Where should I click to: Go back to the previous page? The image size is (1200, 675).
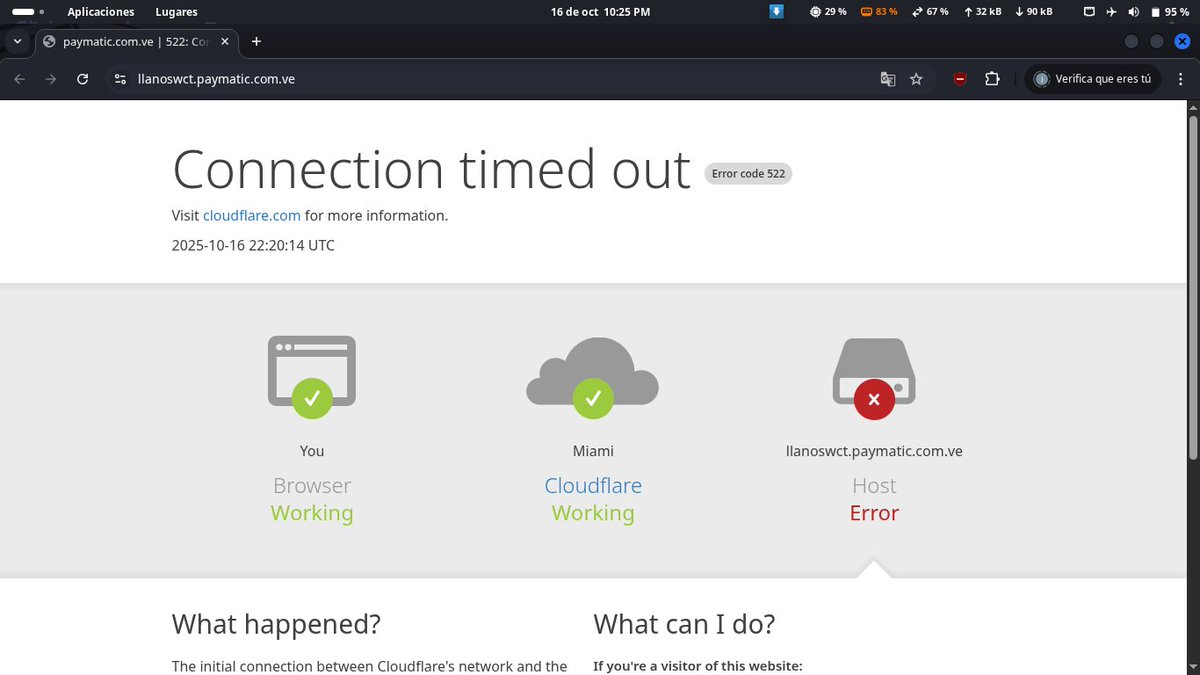(x=20, y=79)
